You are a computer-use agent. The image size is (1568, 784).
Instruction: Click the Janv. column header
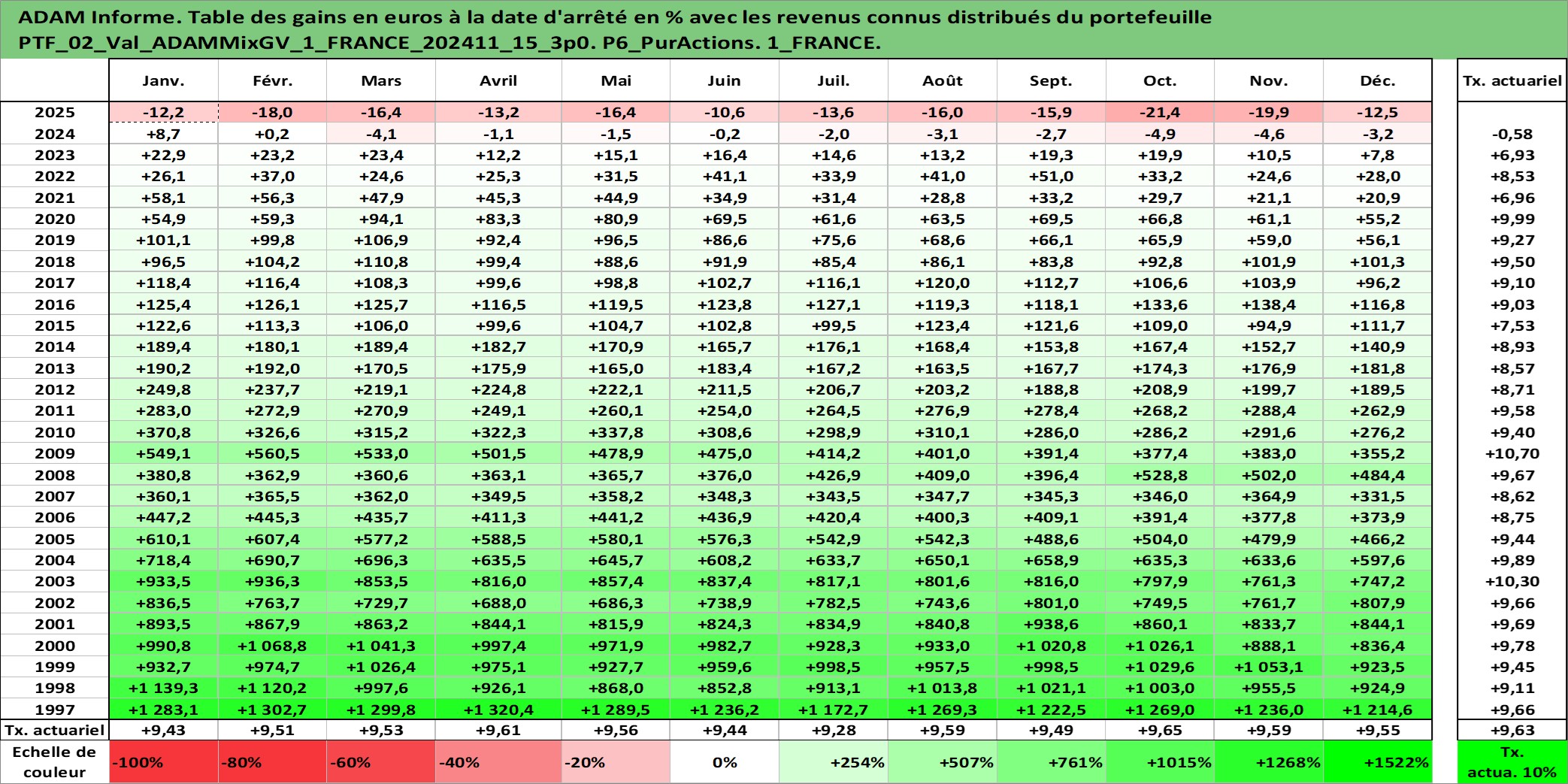[x=163, y=80]
